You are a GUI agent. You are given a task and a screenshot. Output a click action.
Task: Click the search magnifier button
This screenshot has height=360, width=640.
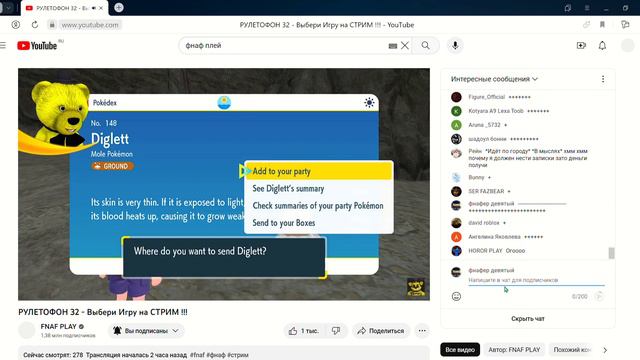[x=425, y=46]
